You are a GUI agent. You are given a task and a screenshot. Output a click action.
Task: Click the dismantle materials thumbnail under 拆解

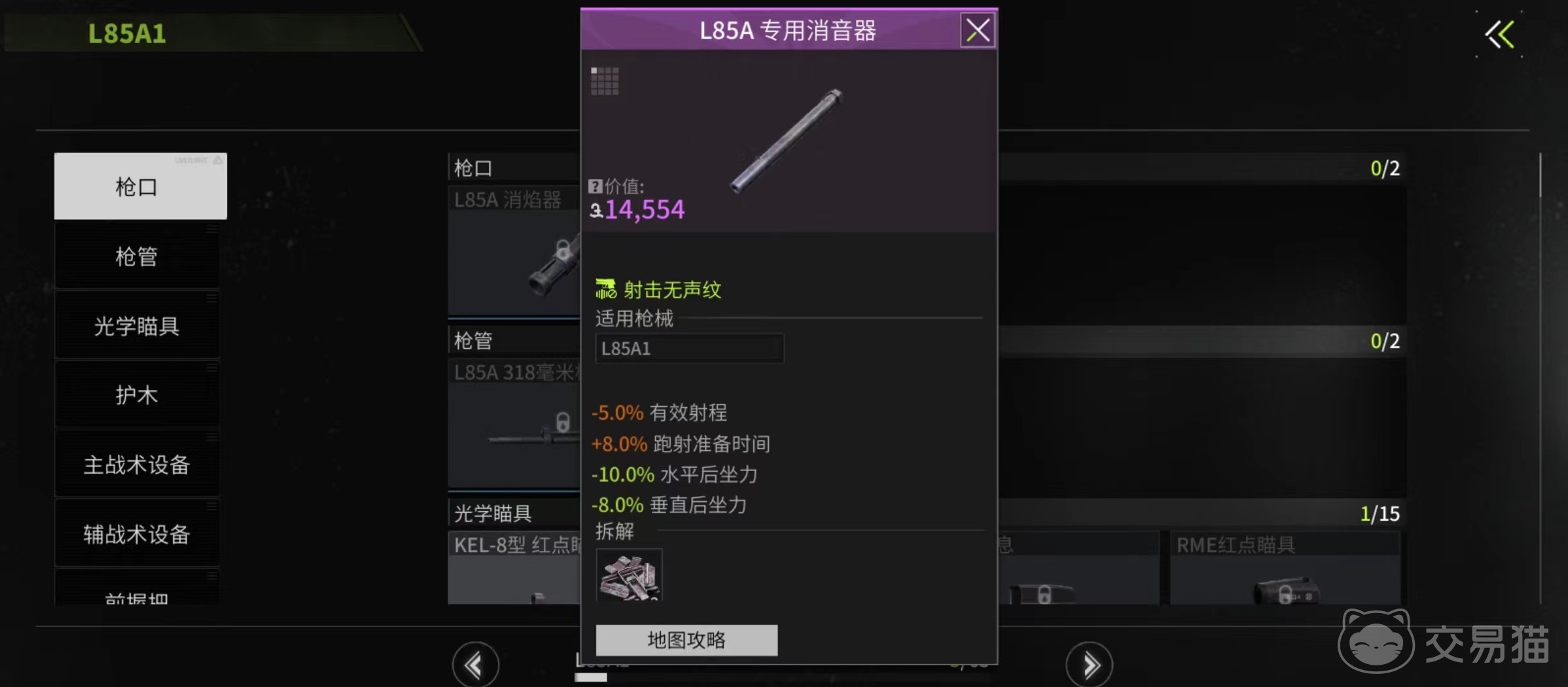pos(629,574)
